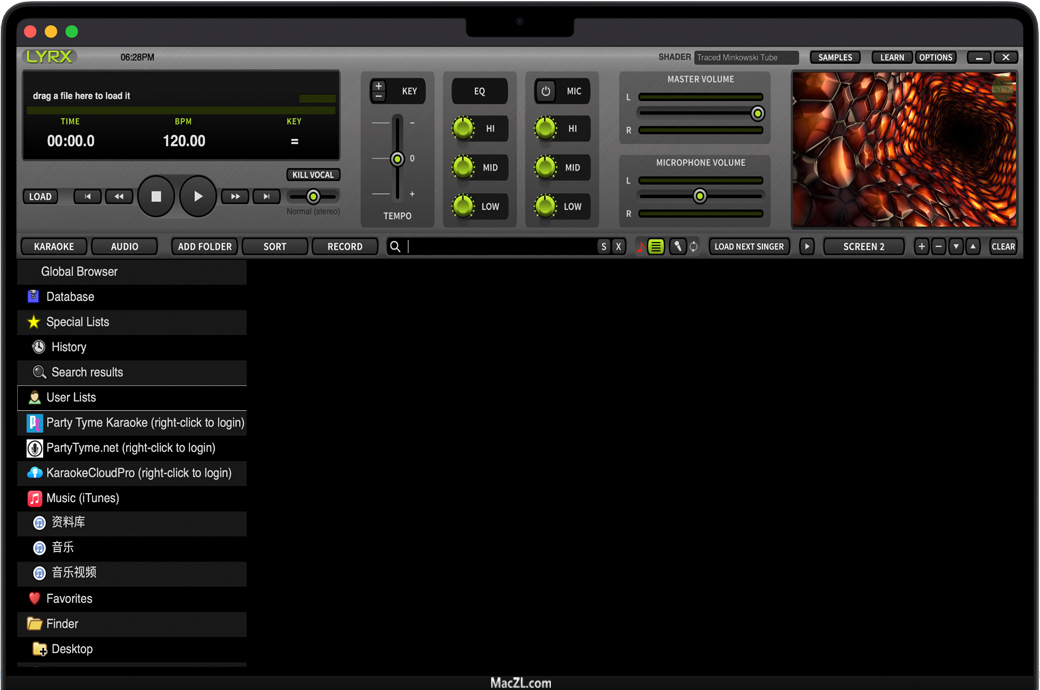The image size is (1040, 690).
Task: Click inside the song search field
Action: [x=500, y=246]
